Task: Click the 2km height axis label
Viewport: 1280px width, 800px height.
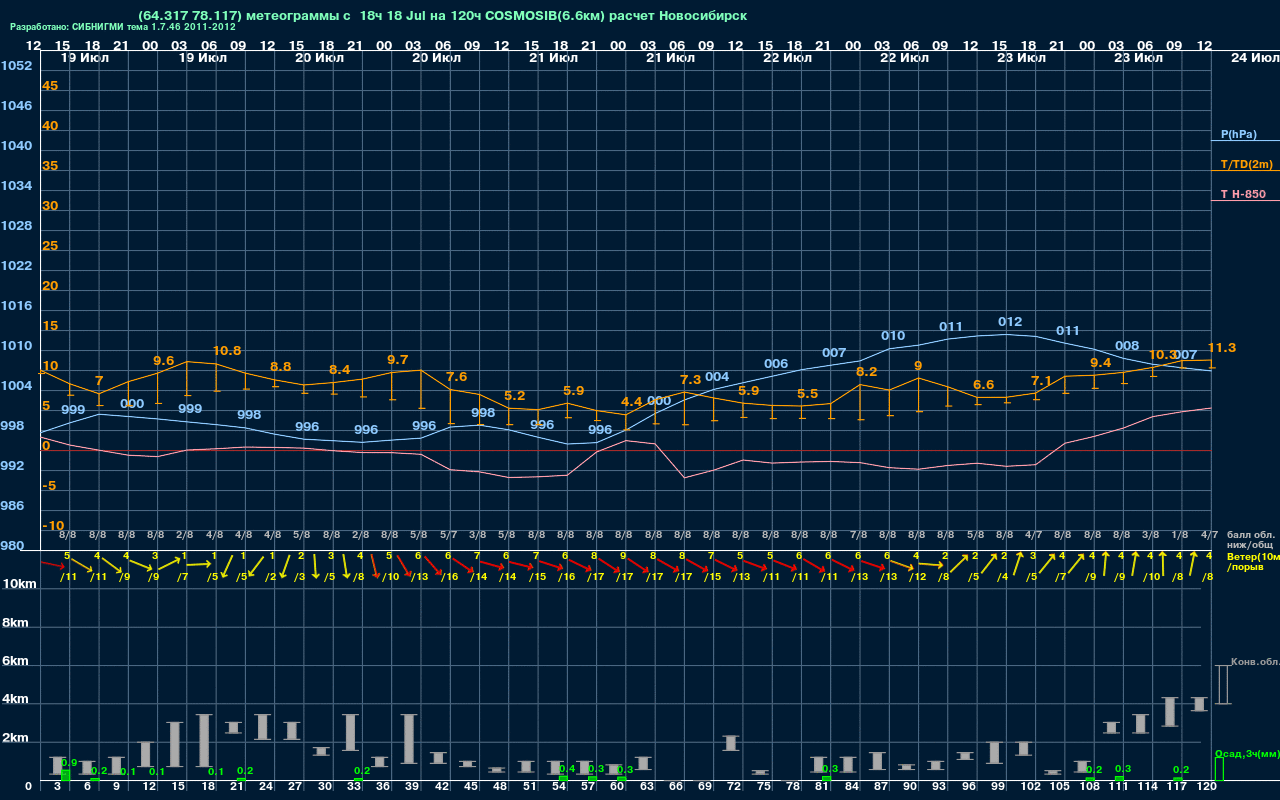Action: (15, 738)
